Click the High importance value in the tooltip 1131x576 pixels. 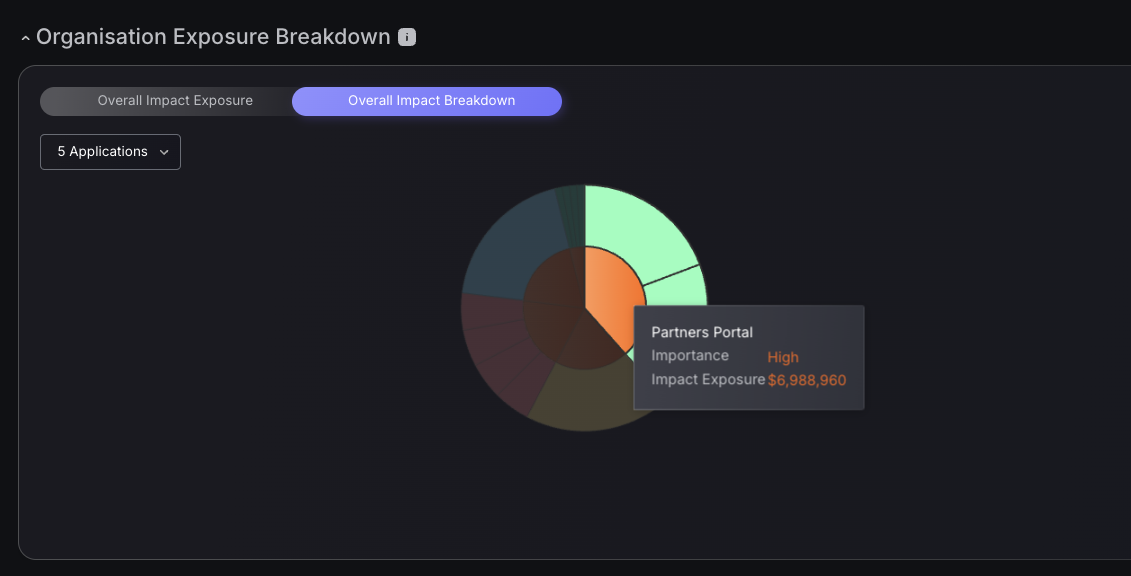[783, 358]
